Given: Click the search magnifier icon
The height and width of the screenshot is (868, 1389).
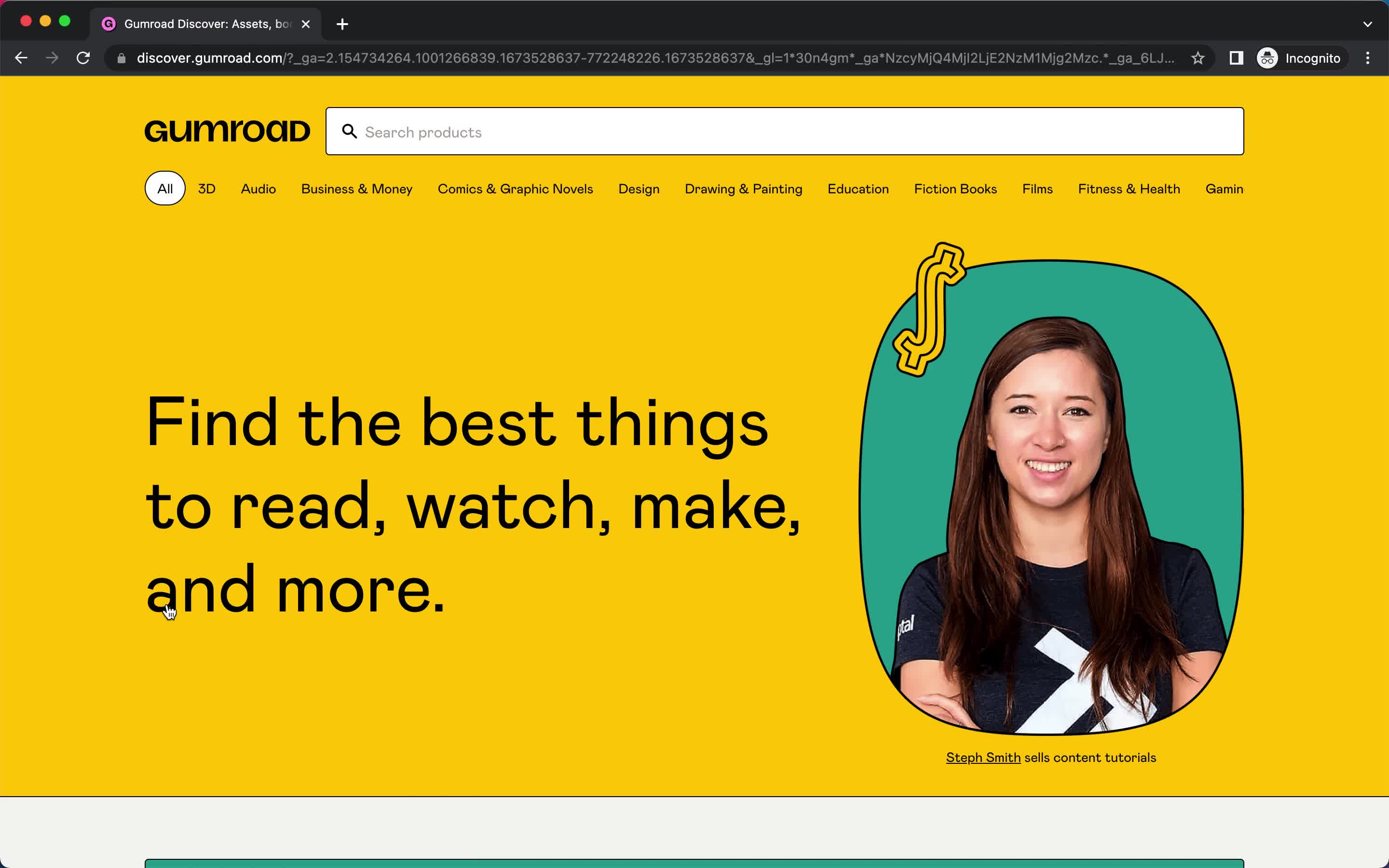Looking at the screenshot, I should (350, 132).
